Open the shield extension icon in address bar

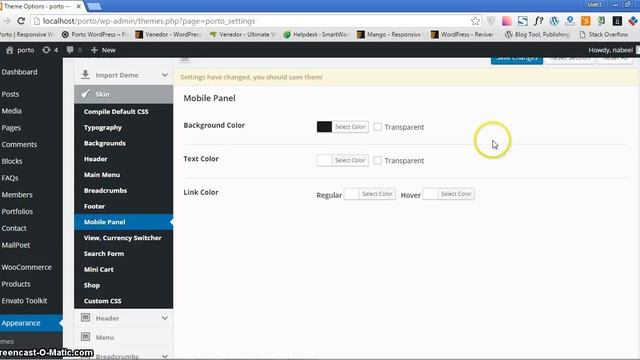pyautogui.click(x=491, y=21)
